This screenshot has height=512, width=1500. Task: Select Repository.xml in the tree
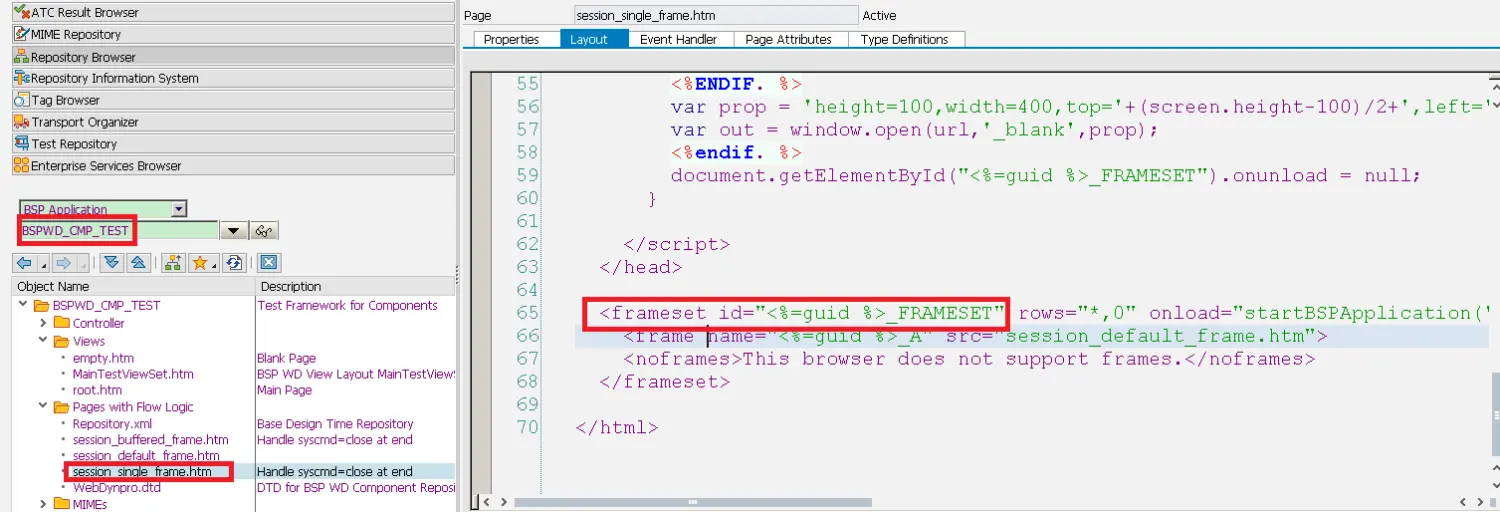(x=112, y=424)
